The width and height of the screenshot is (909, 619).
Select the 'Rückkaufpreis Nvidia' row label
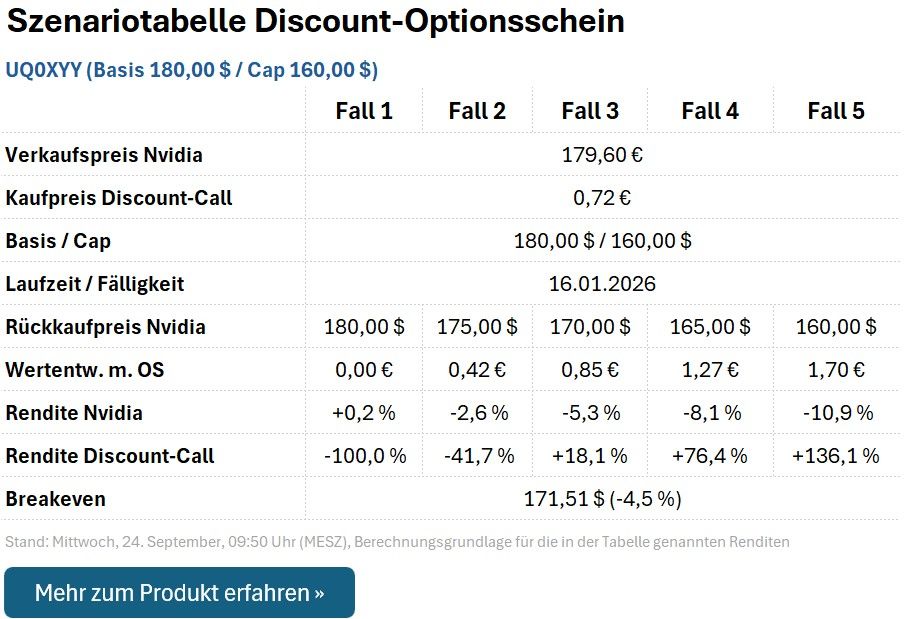pyautogui.click(x=106, y=327)
